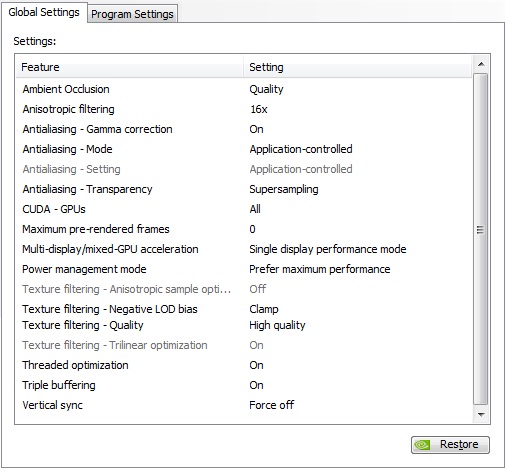505x471 pixels.
Task: Open the High quality value
Action: (x=277, y=325)
